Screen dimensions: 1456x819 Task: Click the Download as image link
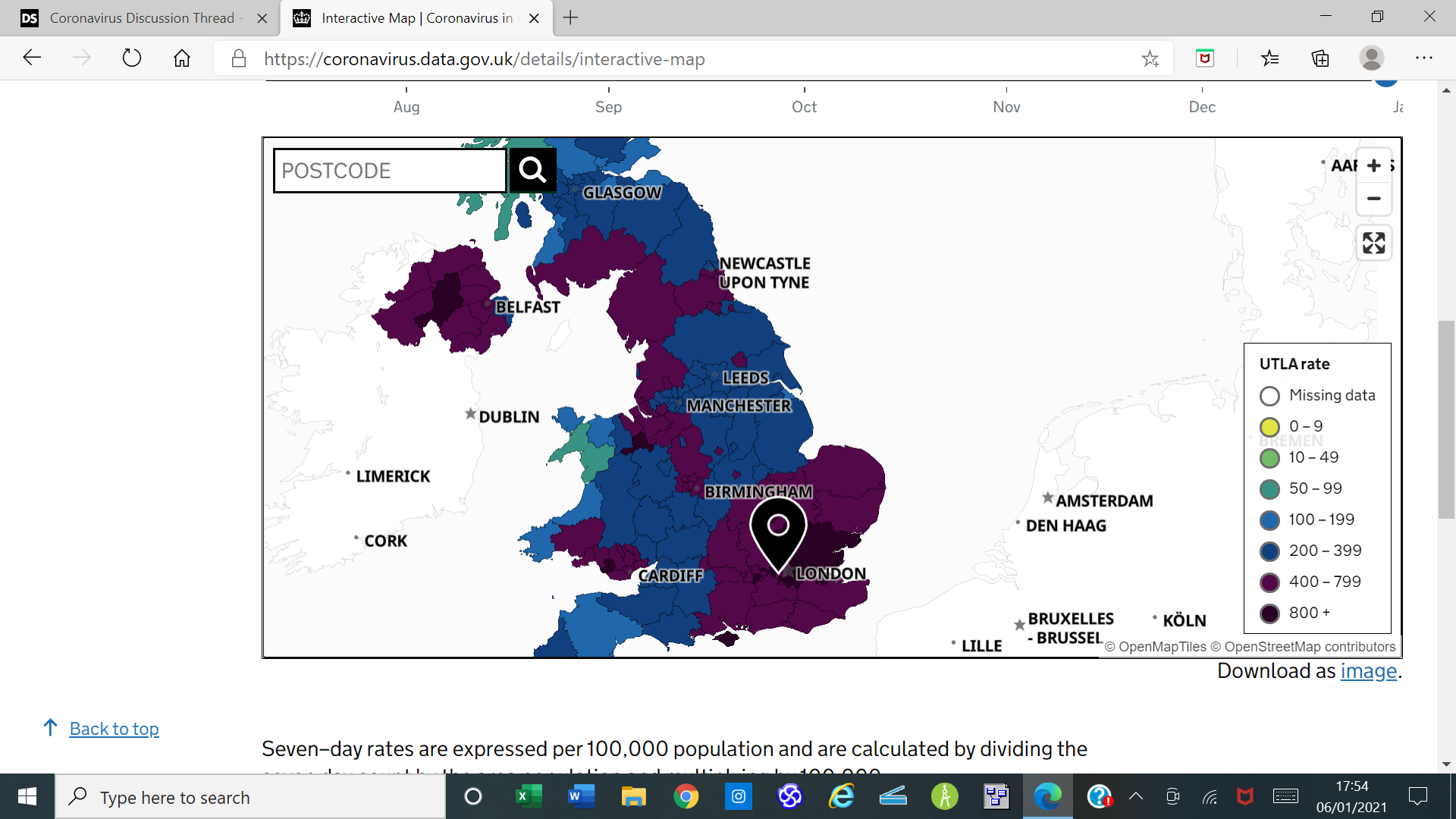tap(1368, 671)
